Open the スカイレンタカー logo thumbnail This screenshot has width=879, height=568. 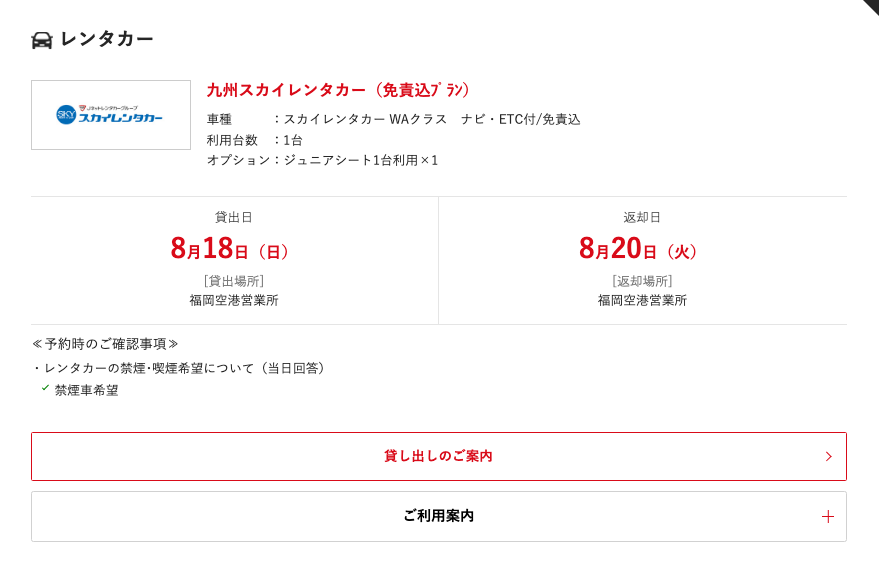[x=111, y=115]
